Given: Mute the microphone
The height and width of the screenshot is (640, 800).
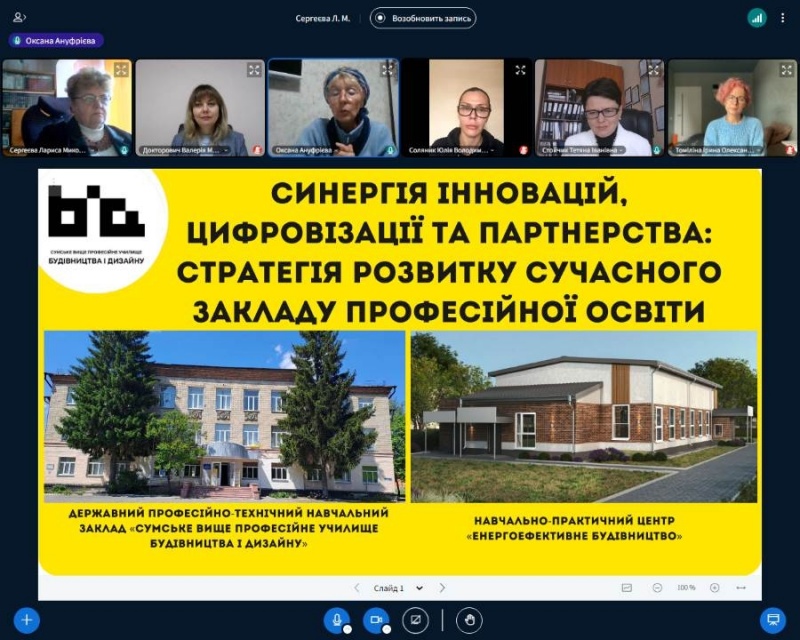Looking at the screenshot, I should coord(337,620).
